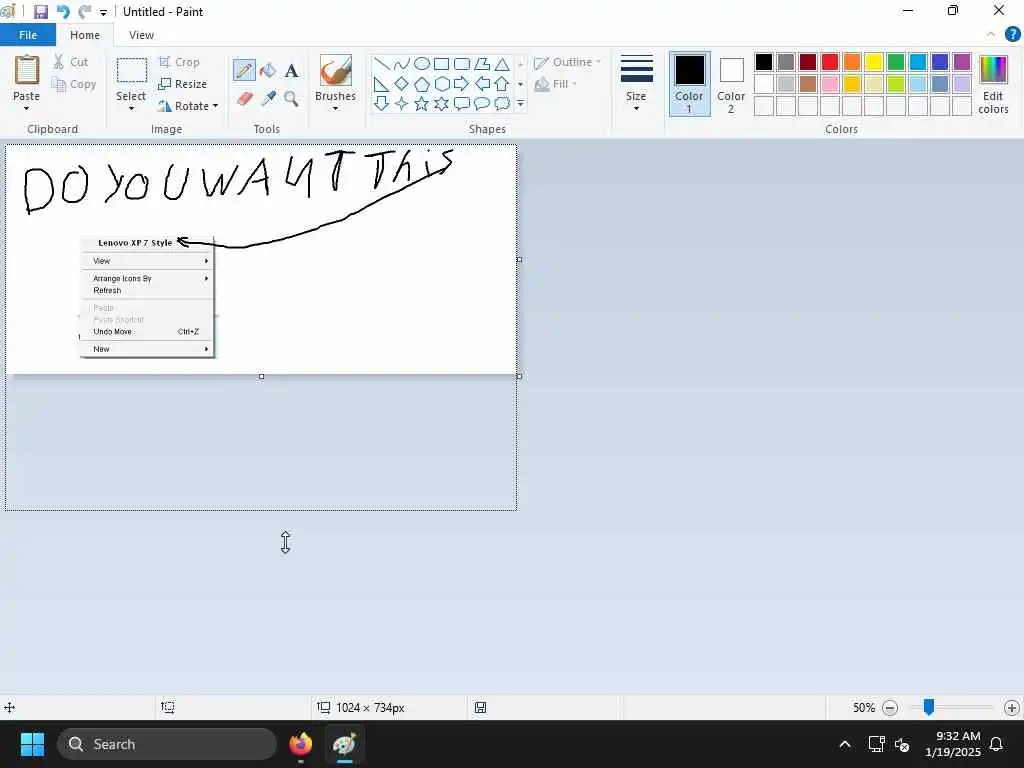Pick the yellow color swatch
The height and width of the screenshot is (768, 1024).
(874, 62)
